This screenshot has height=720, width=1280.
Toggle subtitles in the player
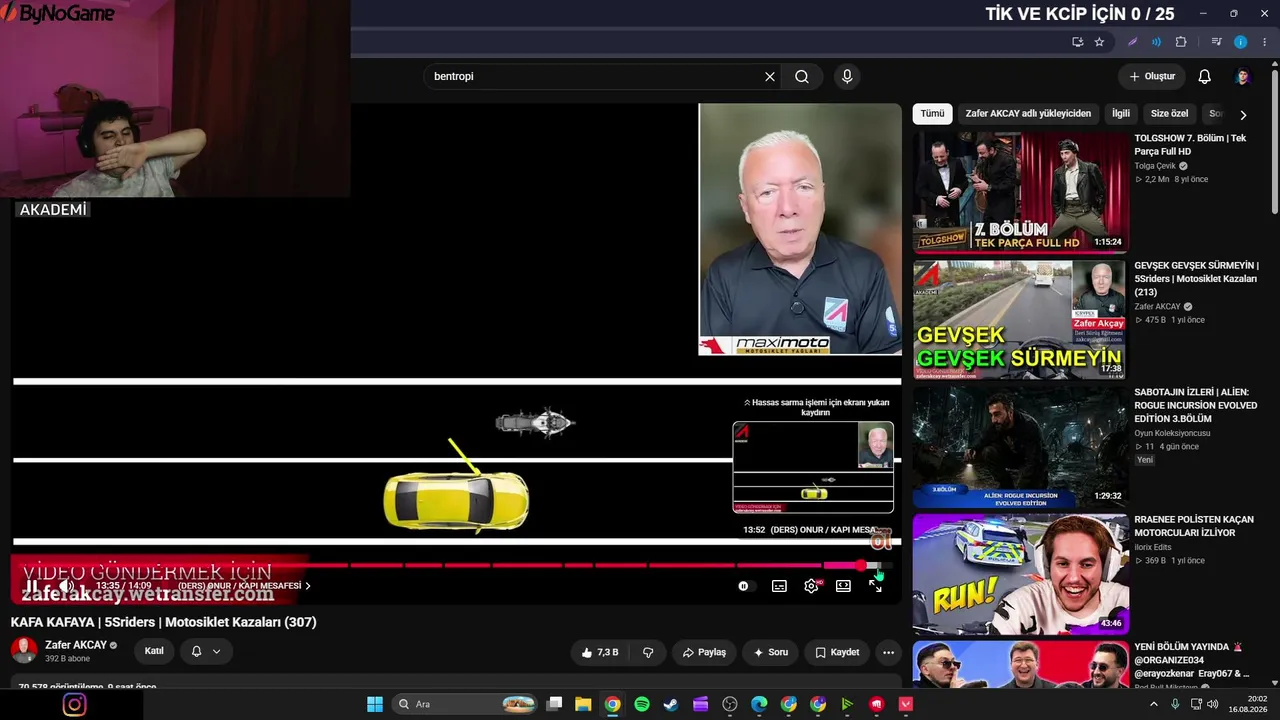779,586
